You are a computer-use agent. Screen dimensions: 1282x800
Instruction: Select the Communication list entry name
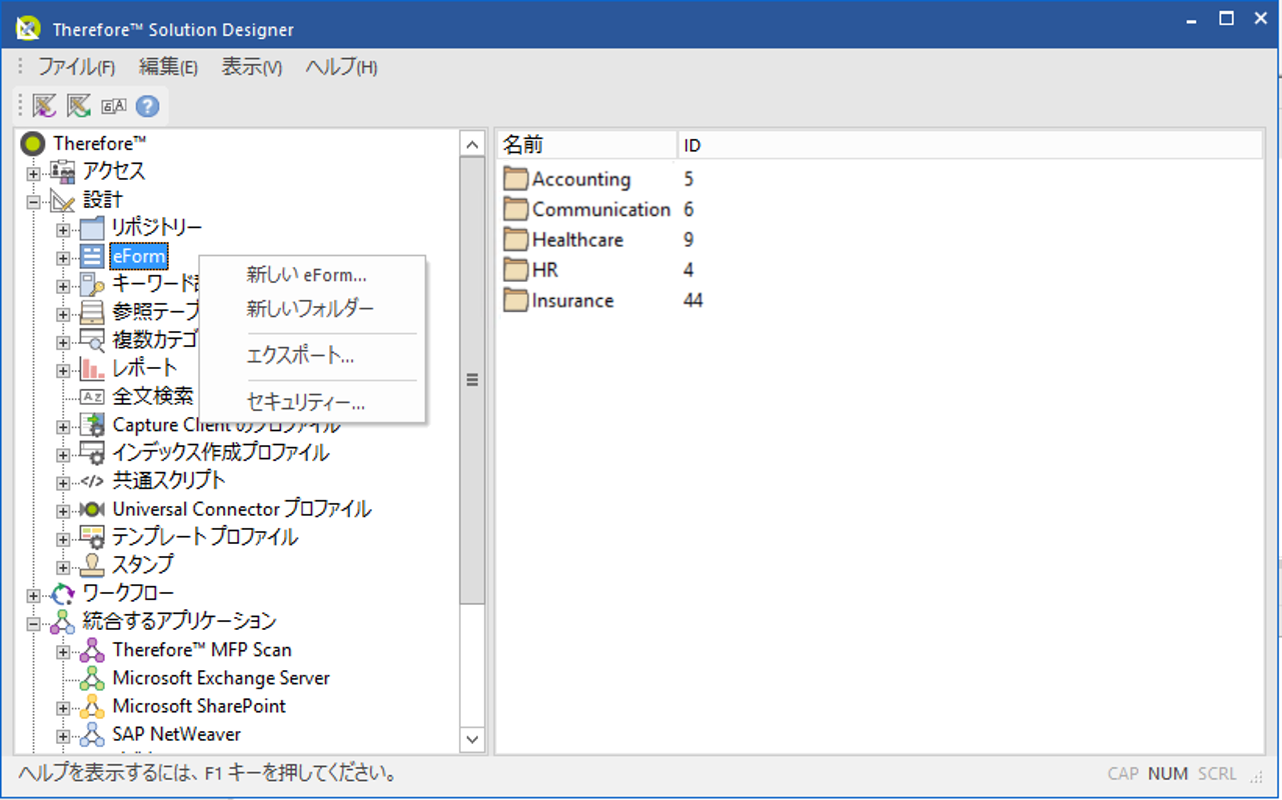[x=601, y=210]
